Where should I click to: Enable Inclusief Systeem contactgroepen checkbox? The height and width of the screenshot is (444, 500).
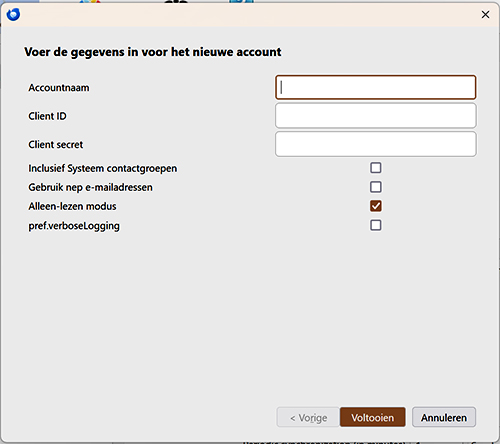click(376, 168)
